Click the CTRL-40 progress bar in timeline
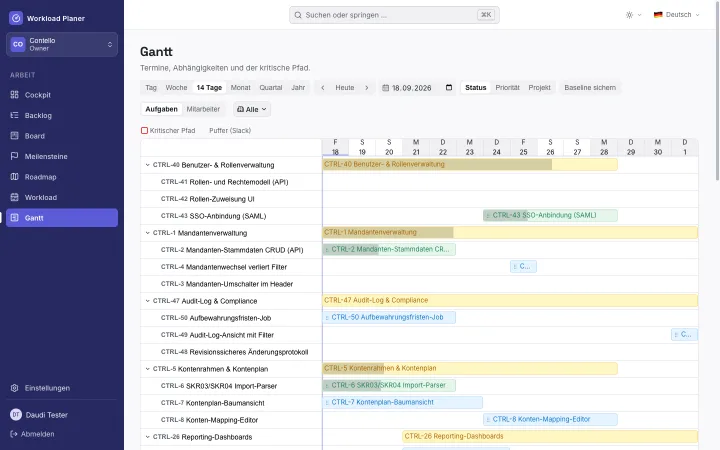 470,164
